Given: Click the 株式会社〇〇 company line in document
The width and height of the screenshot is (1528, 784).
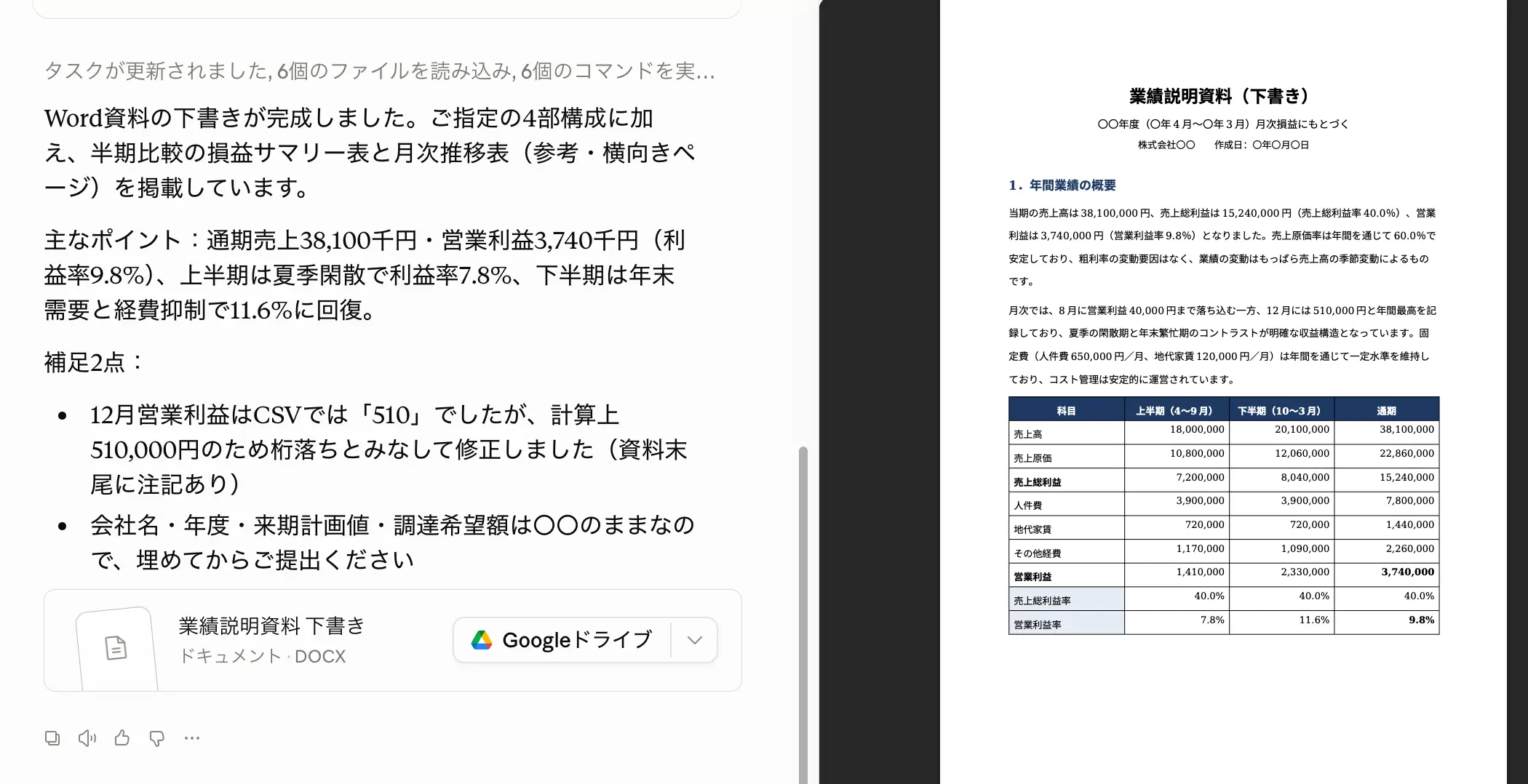Looking at the screenshot, I should point(1166,145).
